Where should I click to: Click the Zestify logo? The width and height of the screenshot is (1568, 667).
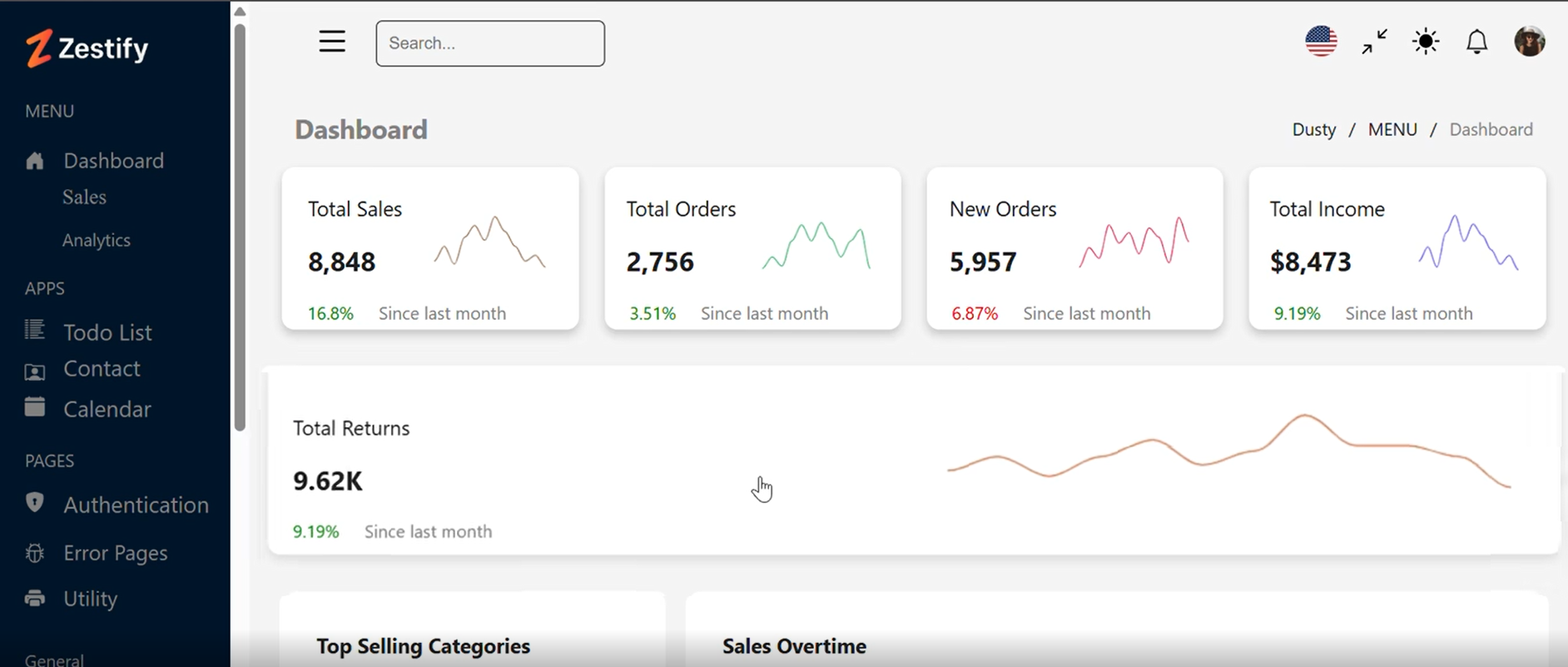point(87,48)
